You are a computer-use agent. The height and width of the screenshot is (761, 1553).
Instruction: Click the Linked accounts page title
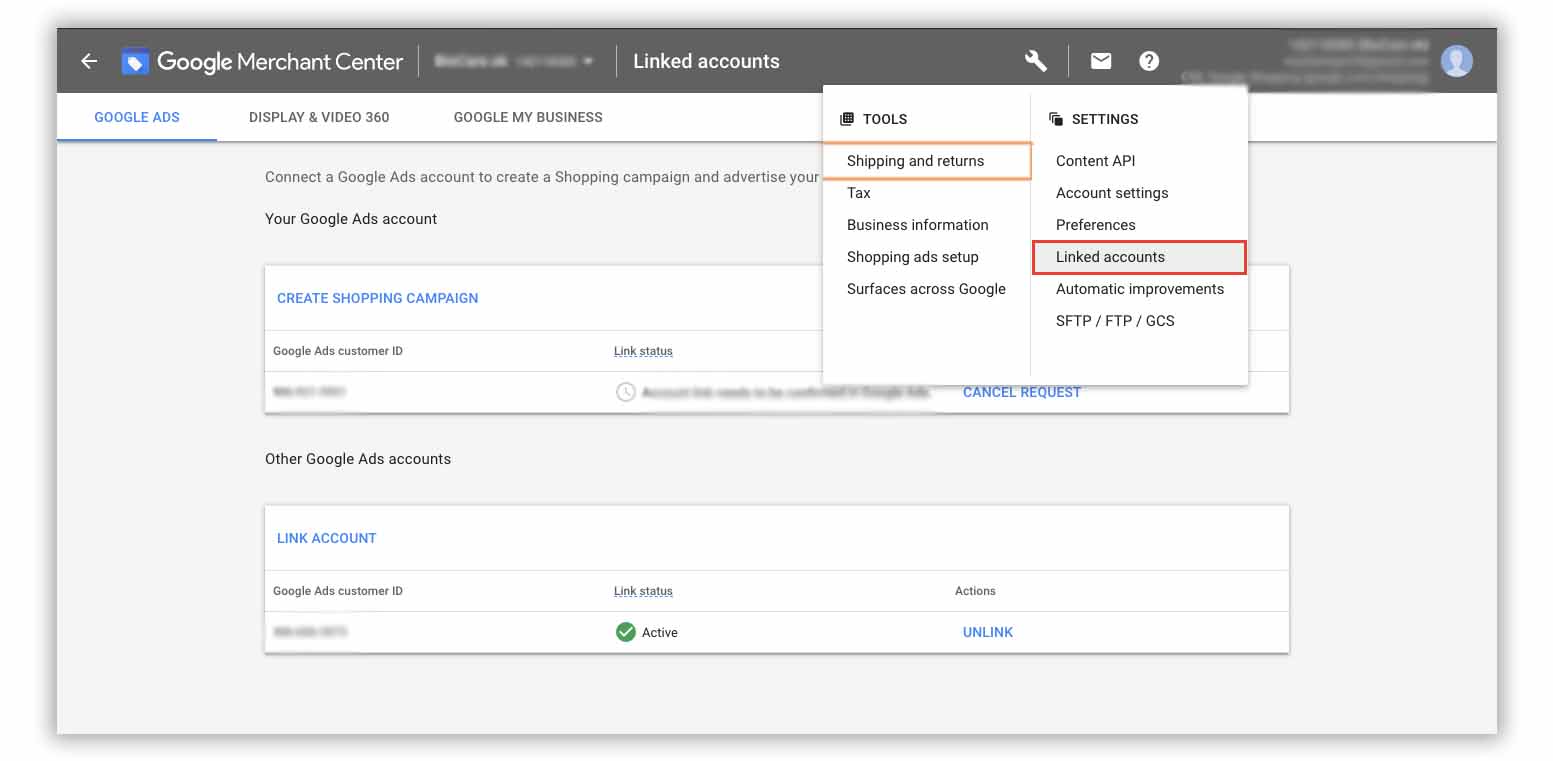706,61
